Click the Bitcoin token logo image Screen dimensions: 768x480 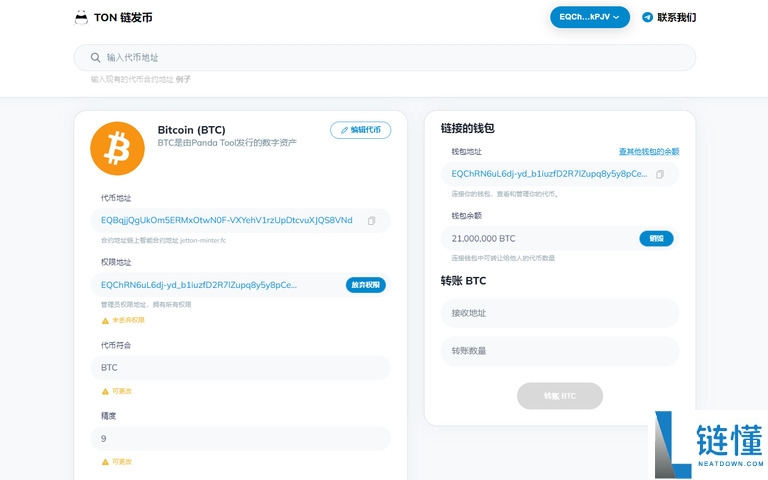pos(118,148)
